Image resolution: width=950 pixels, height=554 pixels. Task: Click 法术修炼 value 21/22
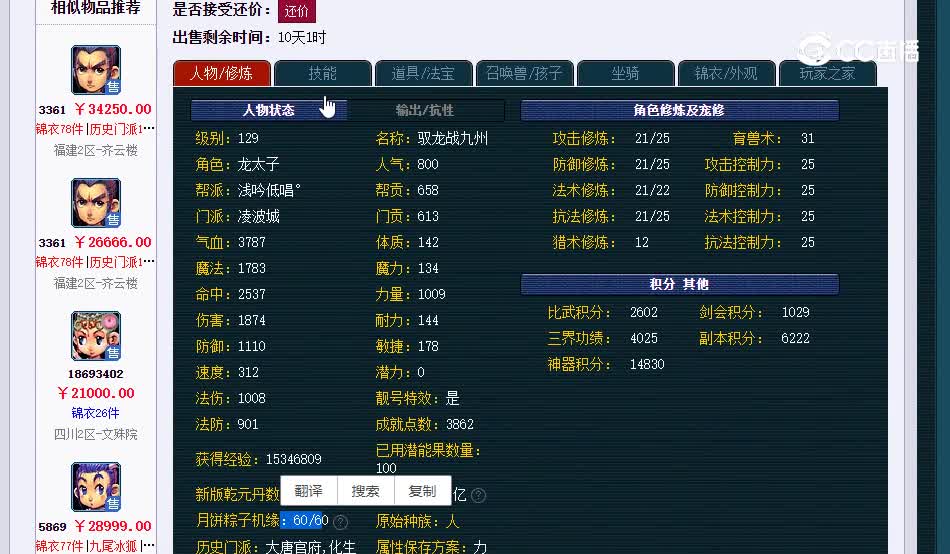coord(653,190)
